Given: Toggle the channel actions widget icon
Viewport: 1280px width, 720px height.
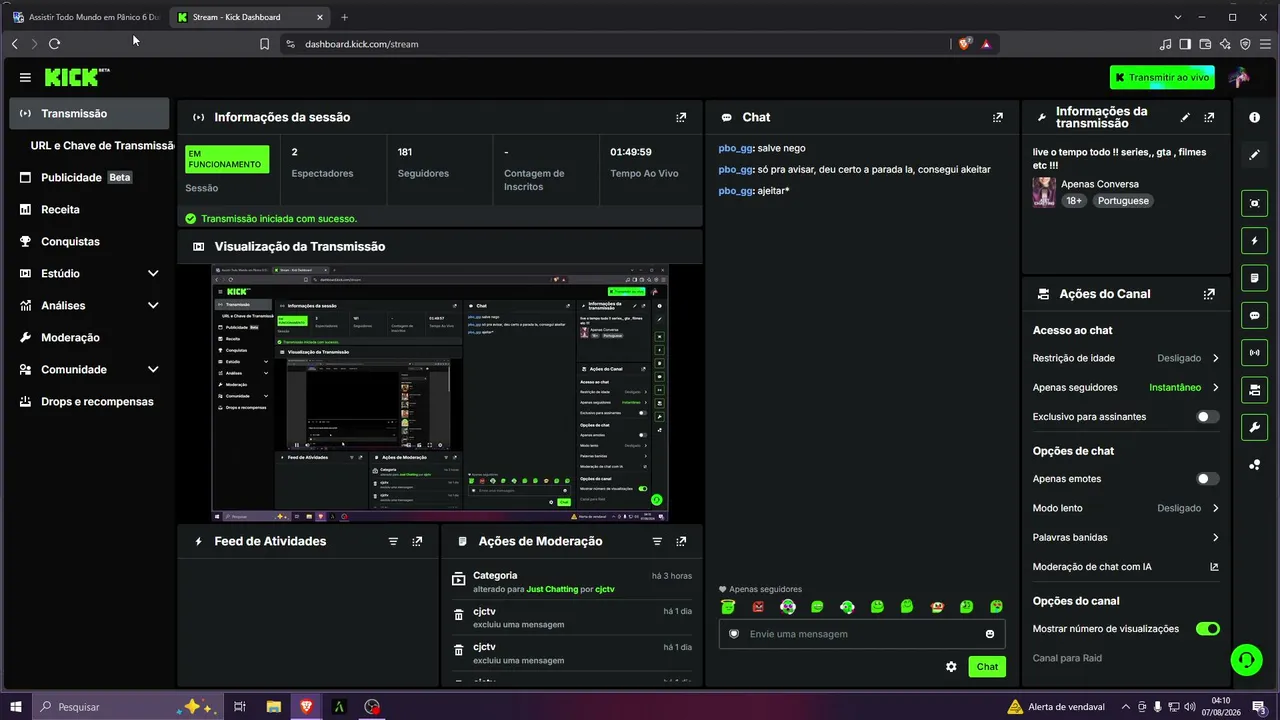Looking at the screenshot, I should point(1254,391).
